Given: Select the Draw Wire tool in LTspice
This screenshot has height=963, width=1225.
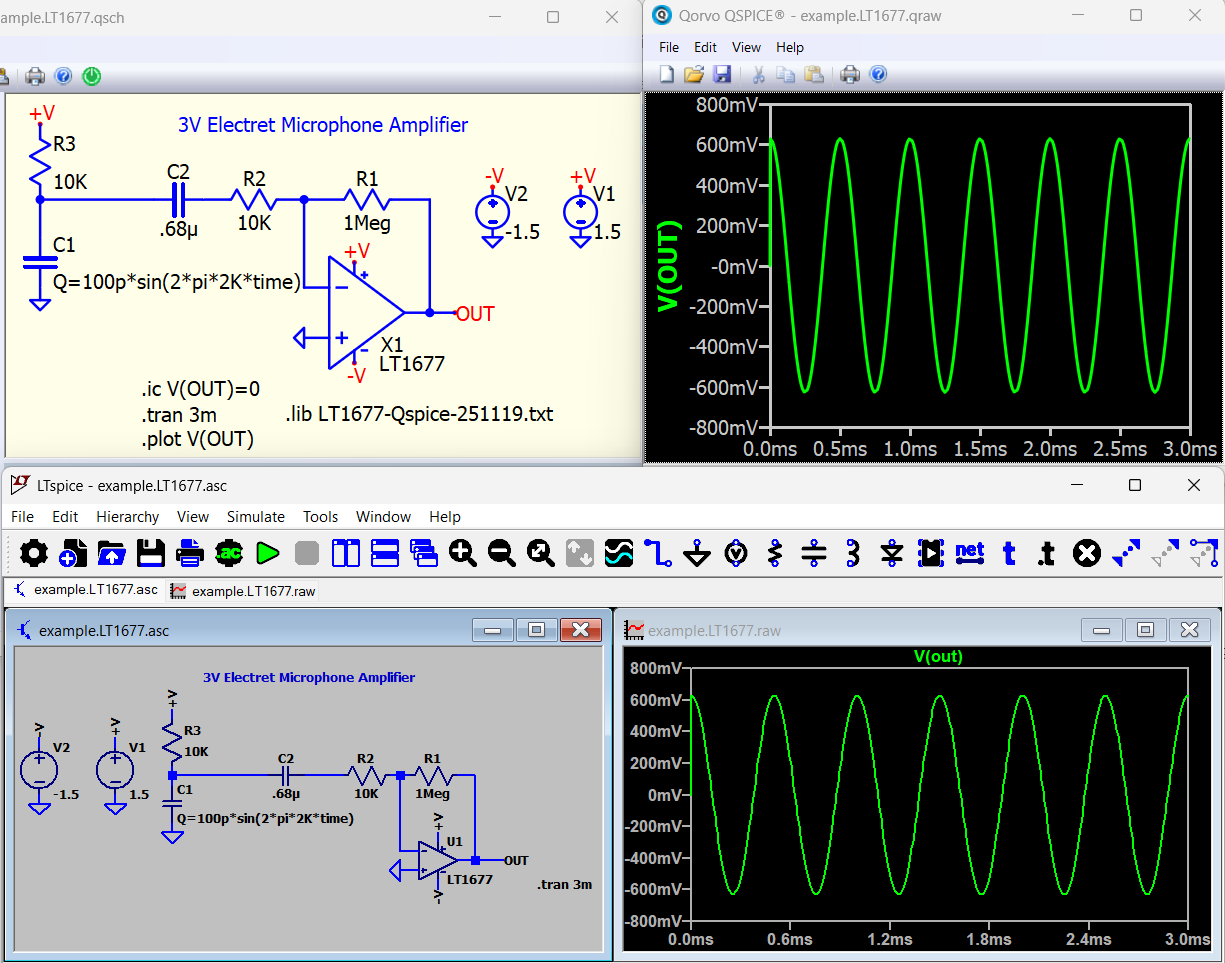Looking at the screenshot, I should point(658,552).
